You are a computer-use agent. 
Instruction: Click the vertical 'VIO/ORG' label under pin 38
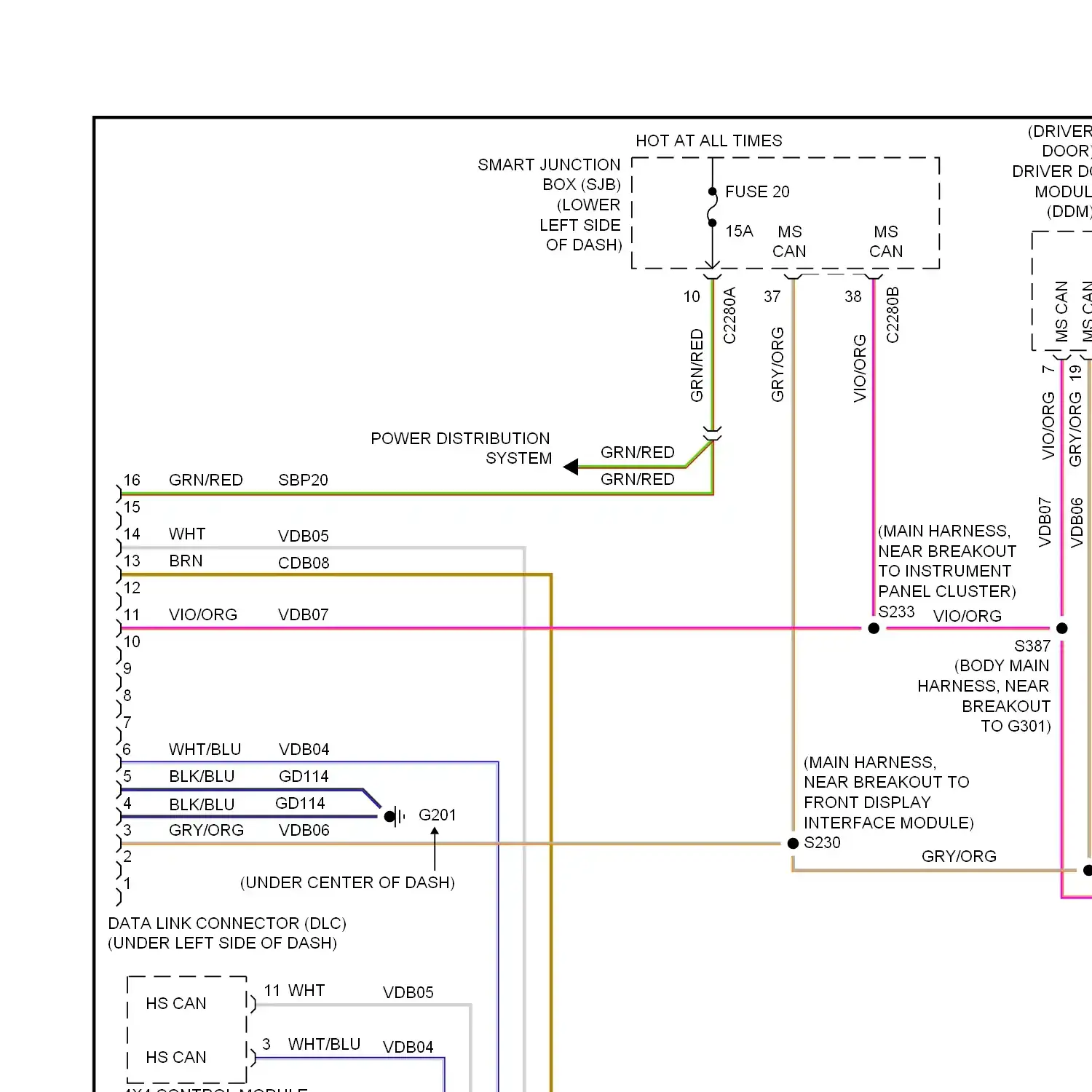[860, 368]
